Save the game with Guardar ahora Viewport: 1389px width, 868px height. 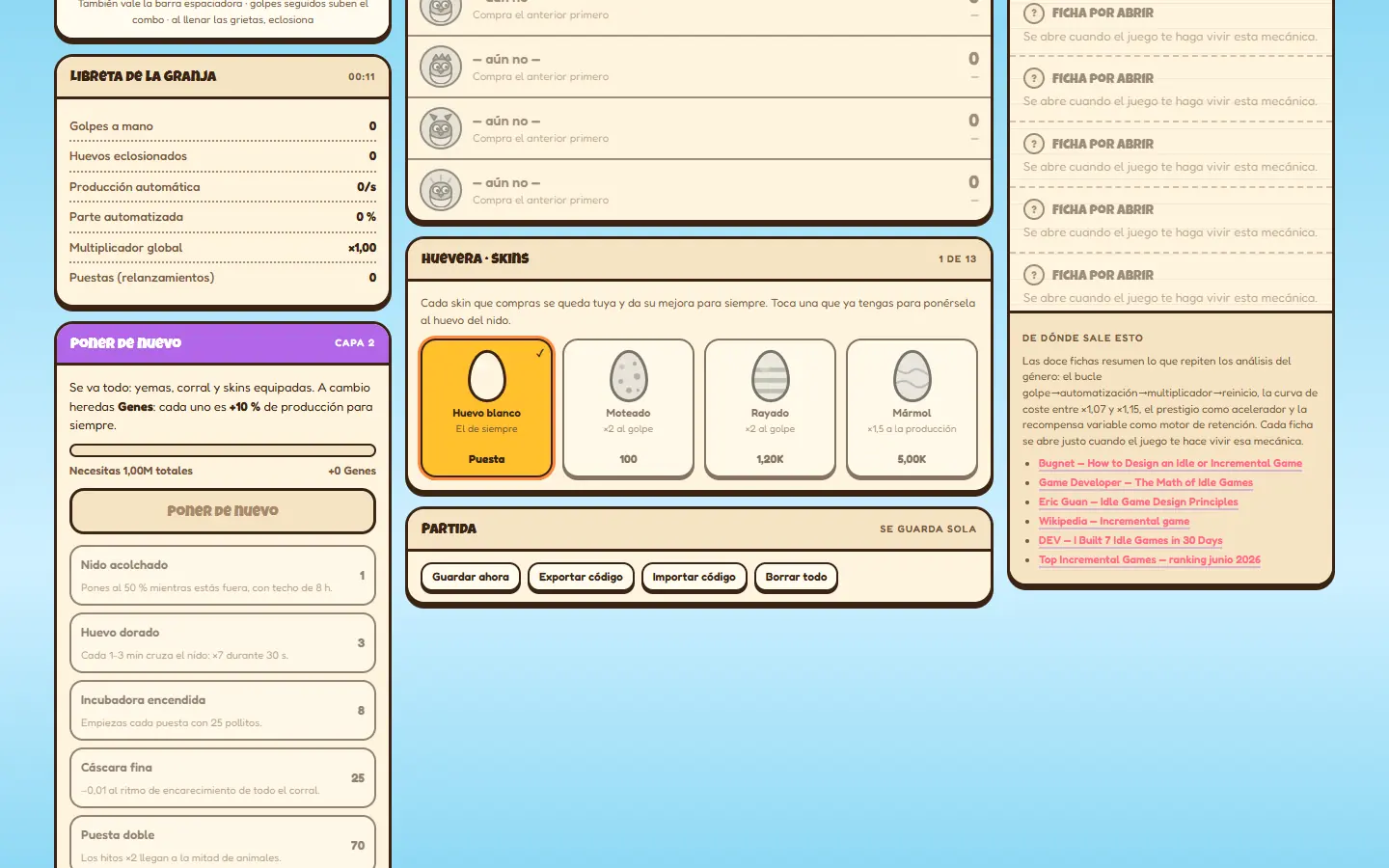point(471,577)
